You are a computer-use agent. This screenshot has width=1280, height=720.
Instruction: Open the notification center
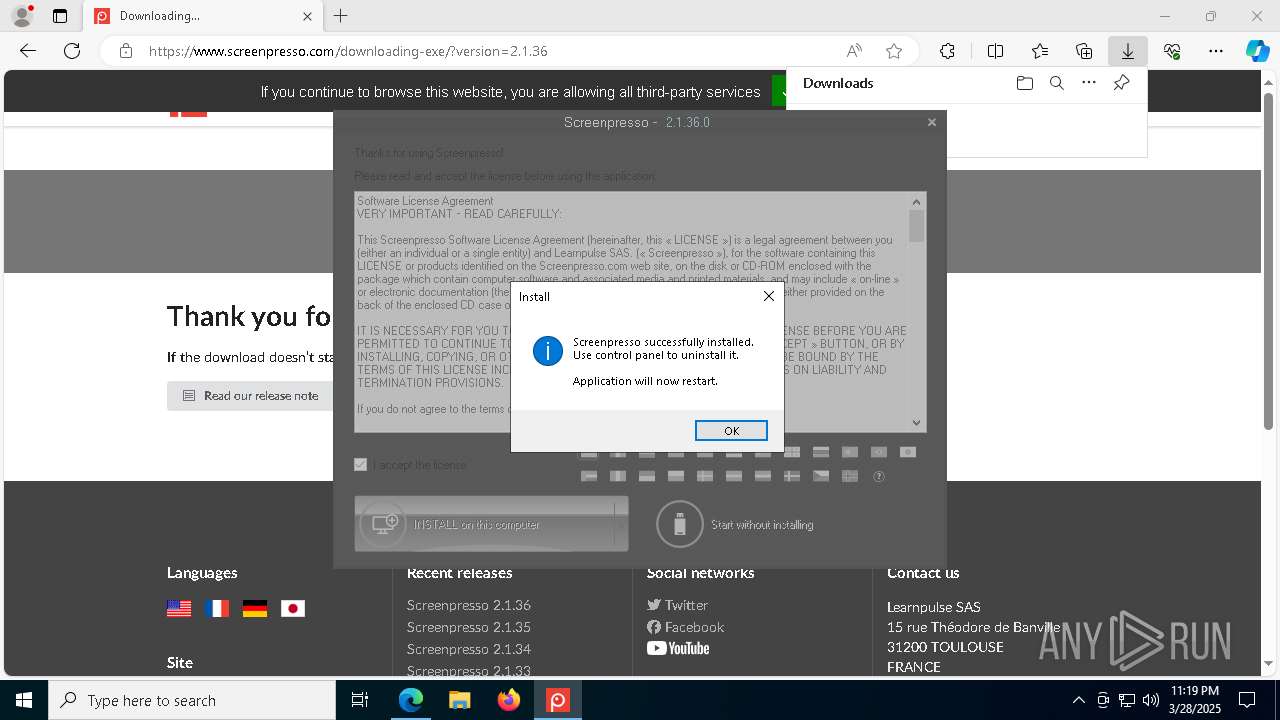(x=1247, y=700)
